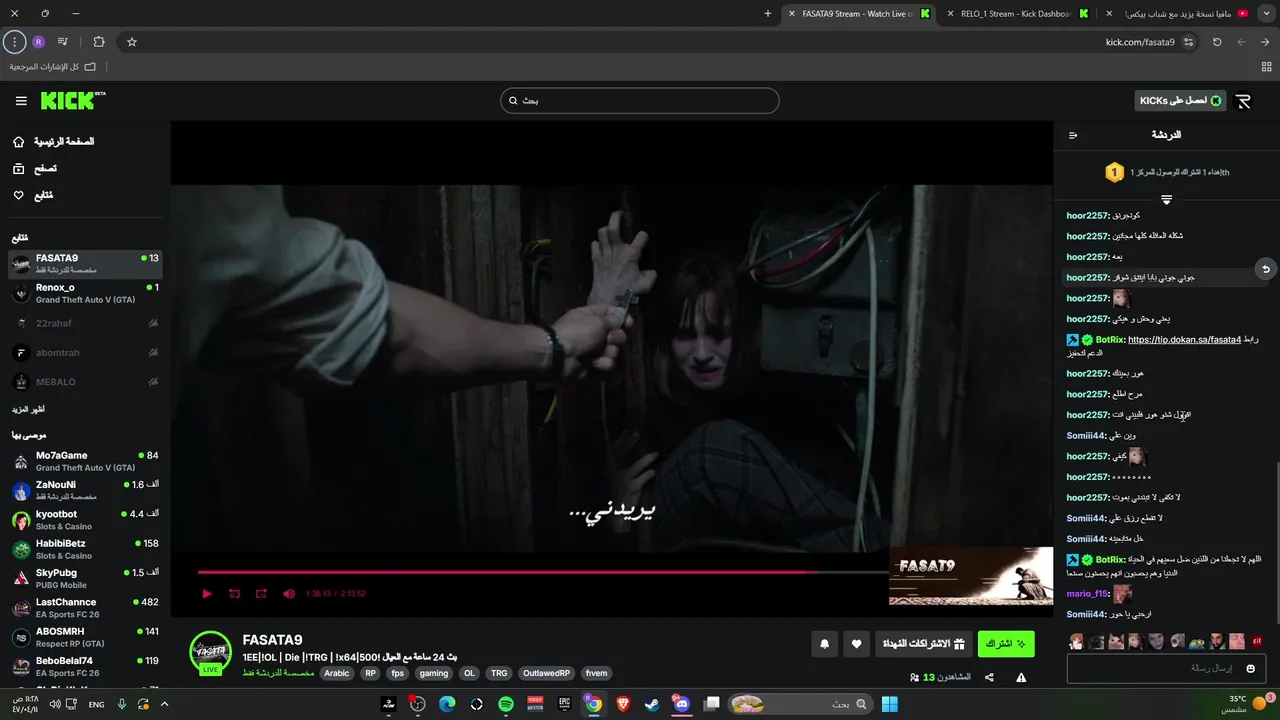This screenshot has width=1280, height=720.
Task: Click username mario_f15 in chat
Action: (1087, 594)
